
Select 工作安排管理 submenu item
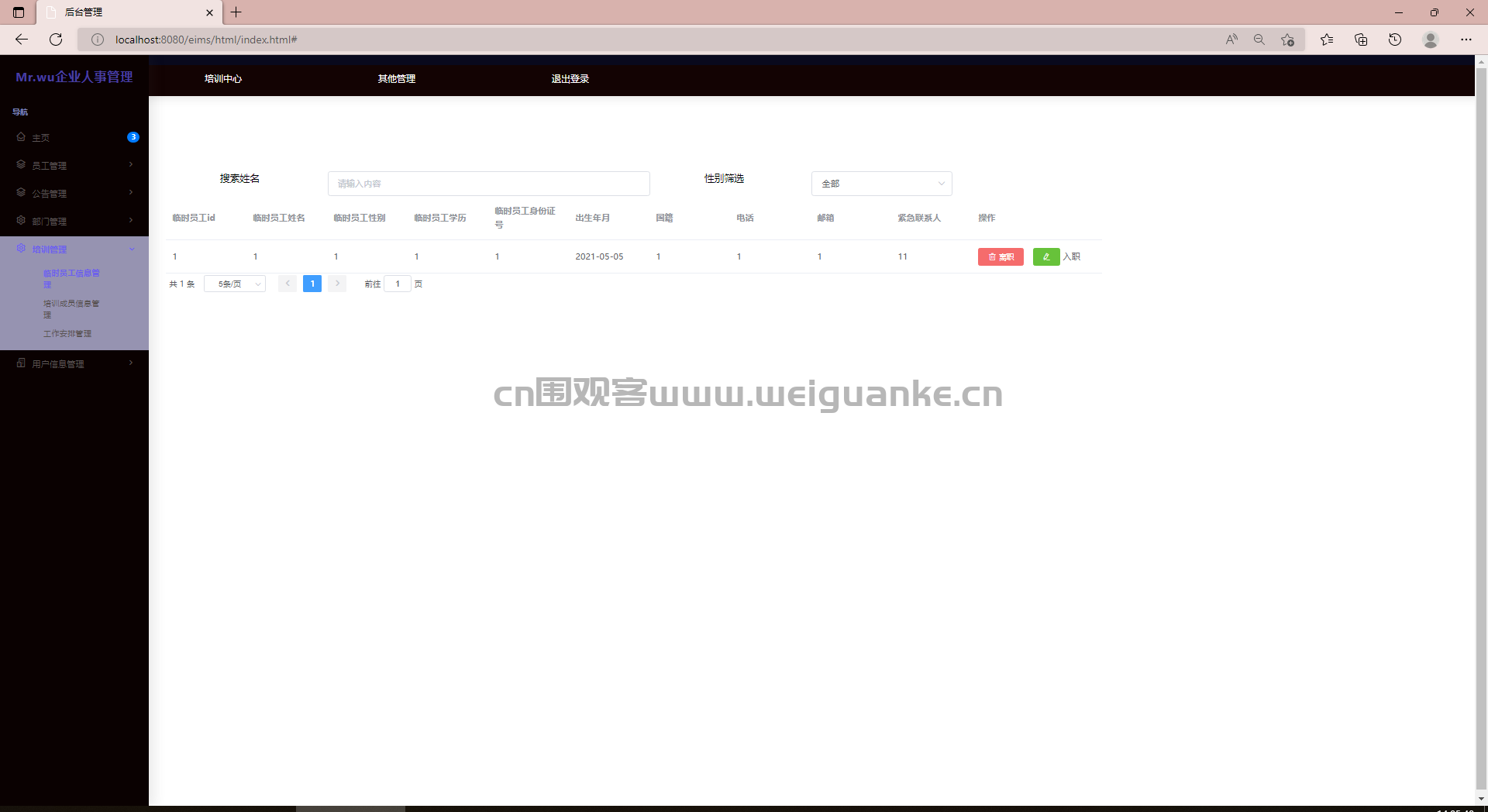[67, 334]
